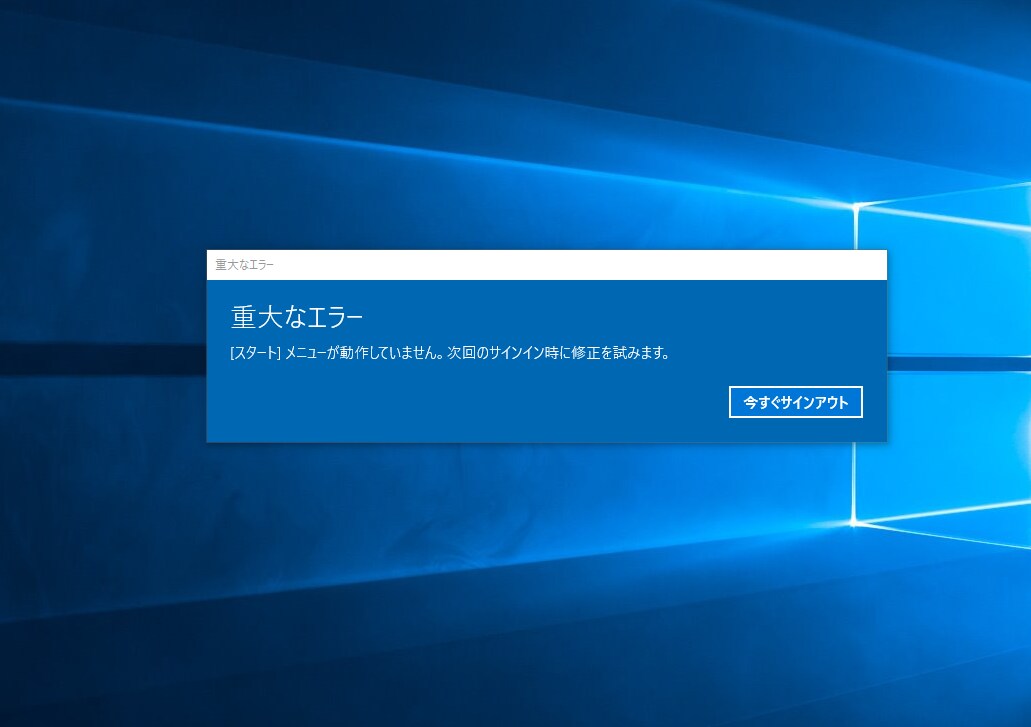Click glowing vertical edge of Windows logo

[855, 483]
